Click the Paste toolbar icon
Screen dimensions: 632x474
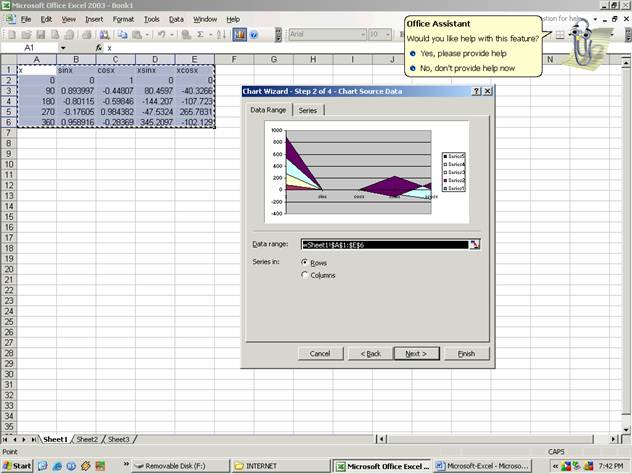coord(137,35)
